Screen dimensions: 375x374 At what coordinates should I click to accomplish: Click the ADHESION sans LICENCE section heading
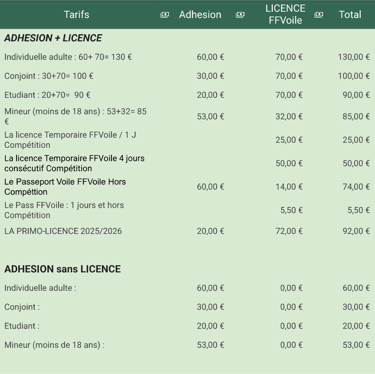[x=62, y=269]
